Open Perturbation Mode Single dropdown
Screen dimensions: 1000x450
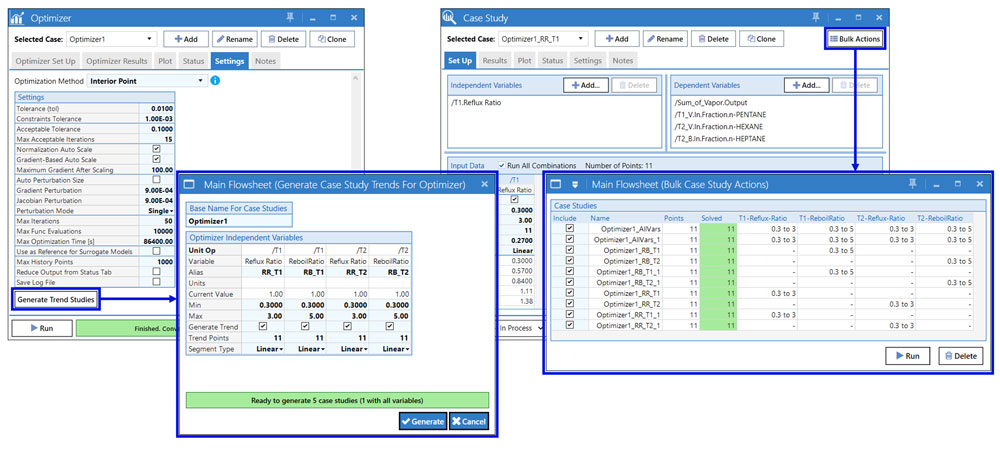156,210
